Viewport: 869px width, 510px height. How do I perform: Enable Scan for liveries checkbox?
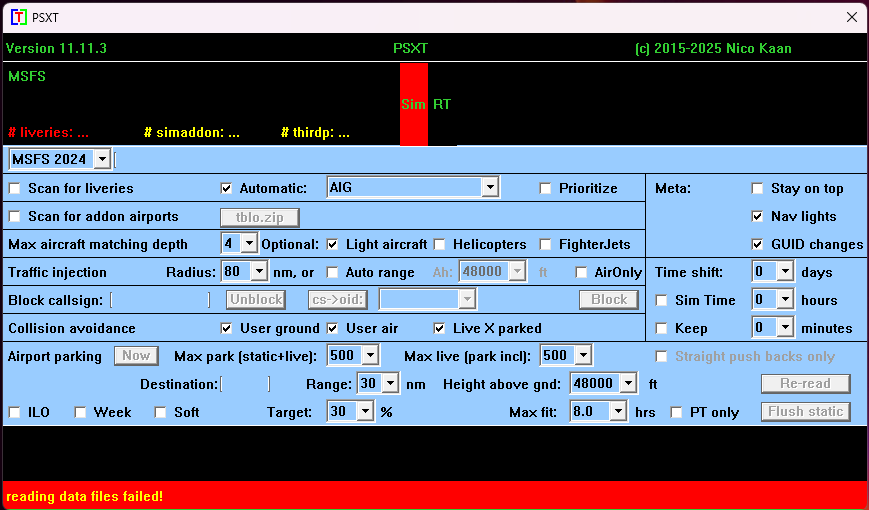pyautogui.click(x=14, y=188)
